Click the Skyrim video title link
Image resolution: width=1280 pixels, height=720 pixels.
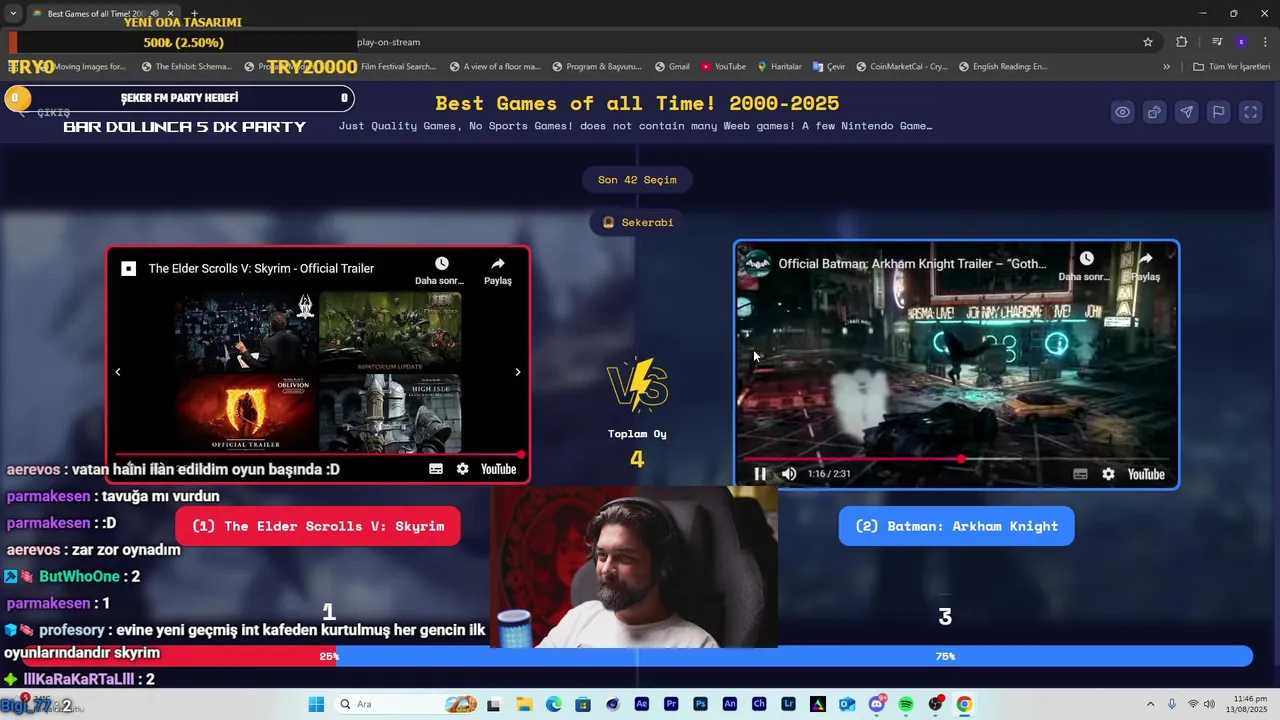[x=261, y=268]
